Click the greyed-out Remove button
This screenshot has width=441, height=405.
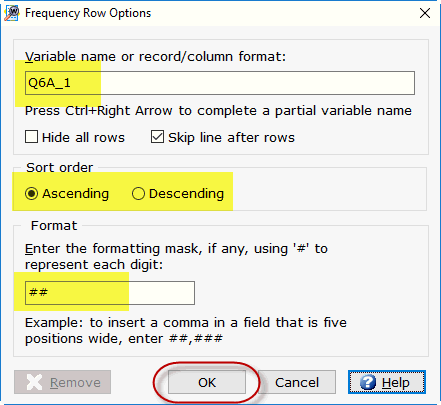tap(62, 382)
